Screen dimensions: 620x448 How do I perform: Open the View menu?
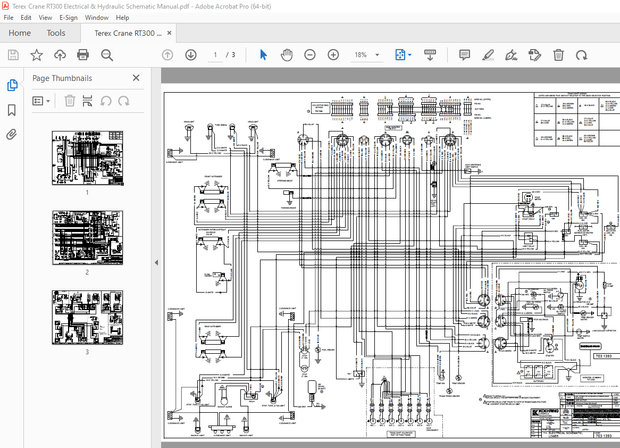(45, 18)
